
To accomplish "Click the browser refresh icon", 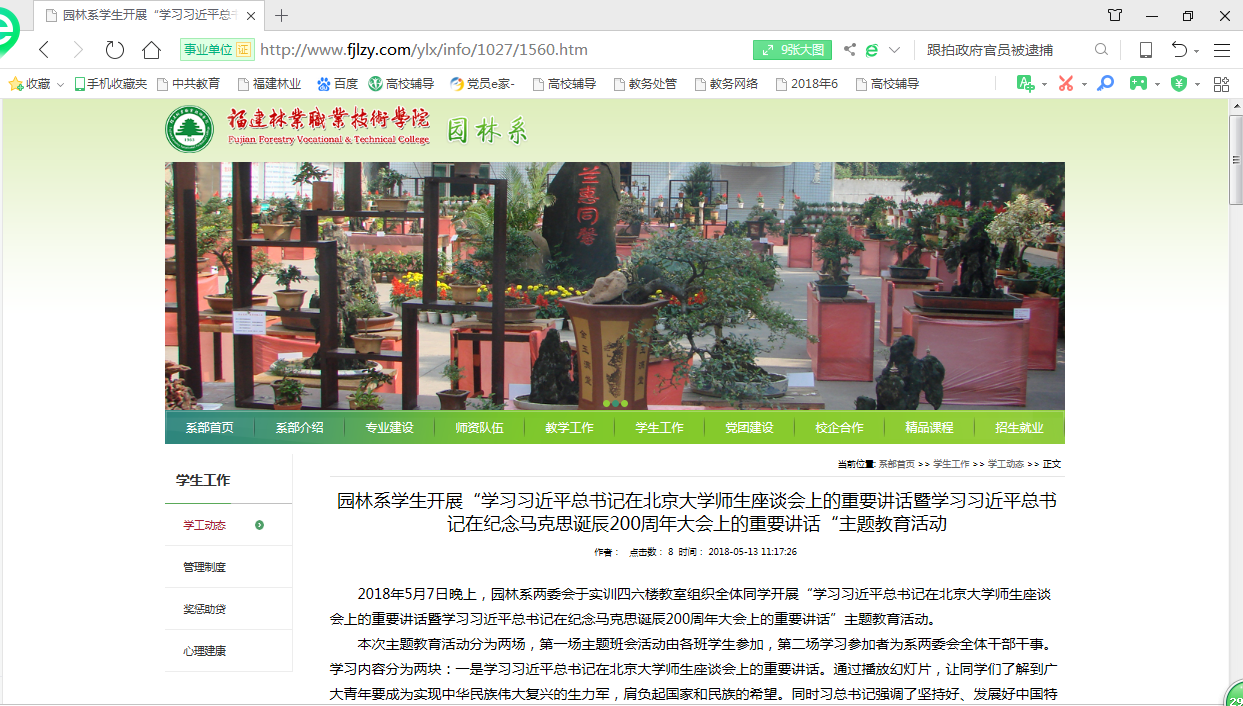I will pyautogui.click(x=115, y=50).
